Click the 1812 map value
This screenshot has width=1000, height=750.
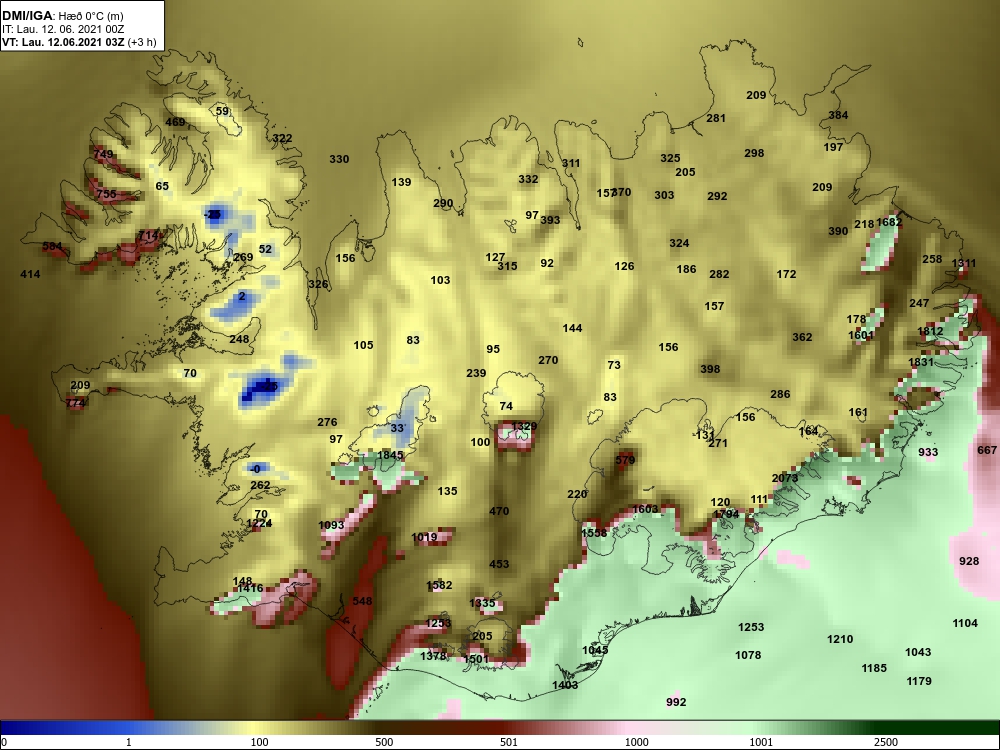930,331
